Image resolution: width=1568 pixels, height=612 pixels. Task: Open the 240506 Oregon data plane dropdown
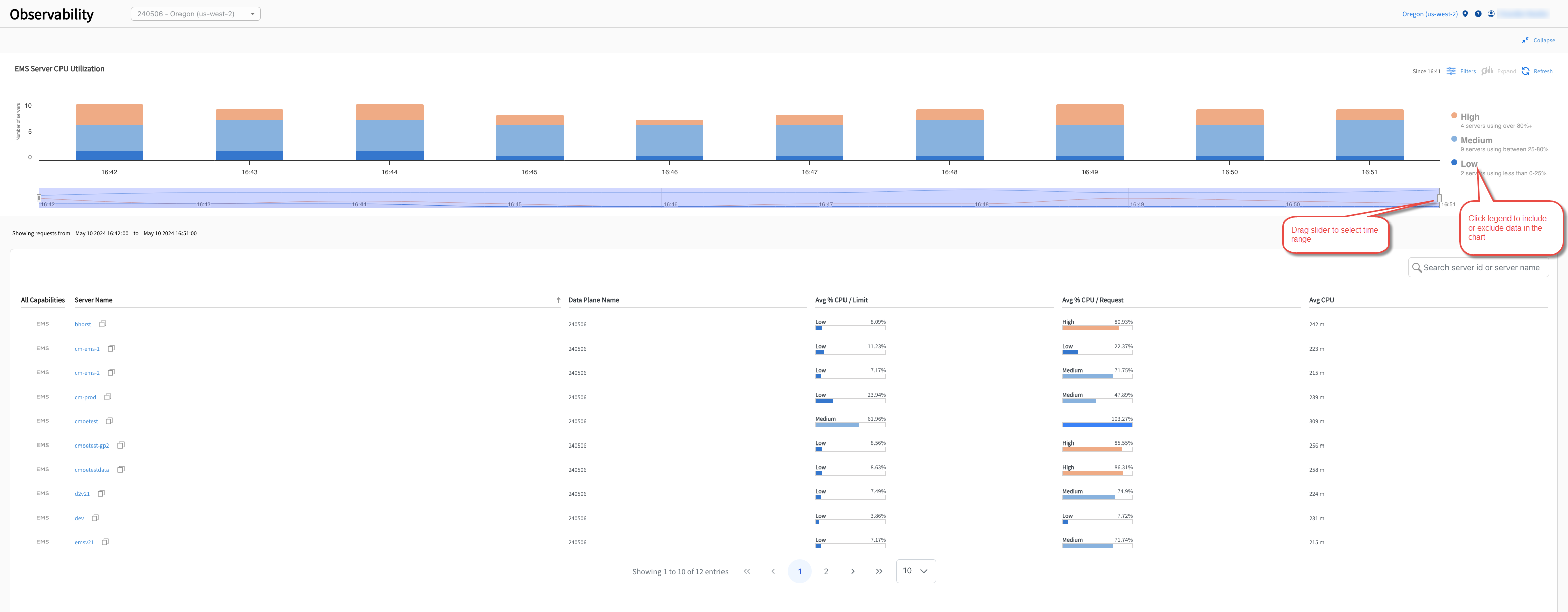click(x=195, y=14)
